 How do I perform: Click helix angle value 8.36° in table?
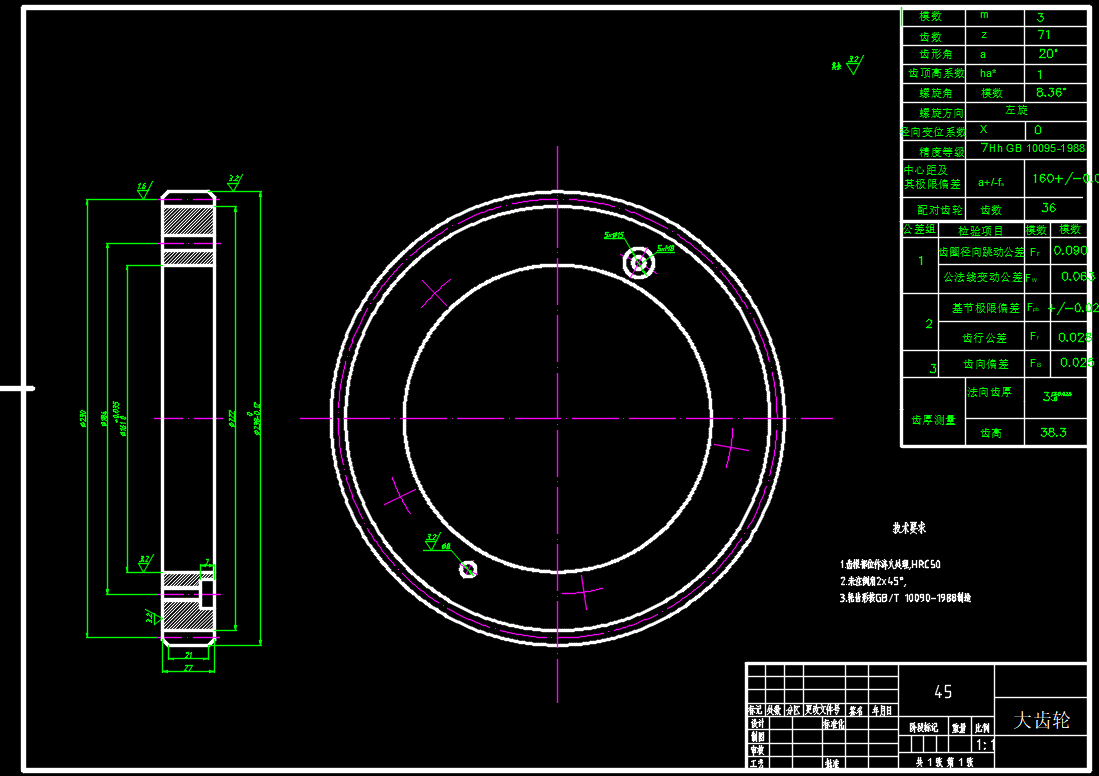[1051, 92]
